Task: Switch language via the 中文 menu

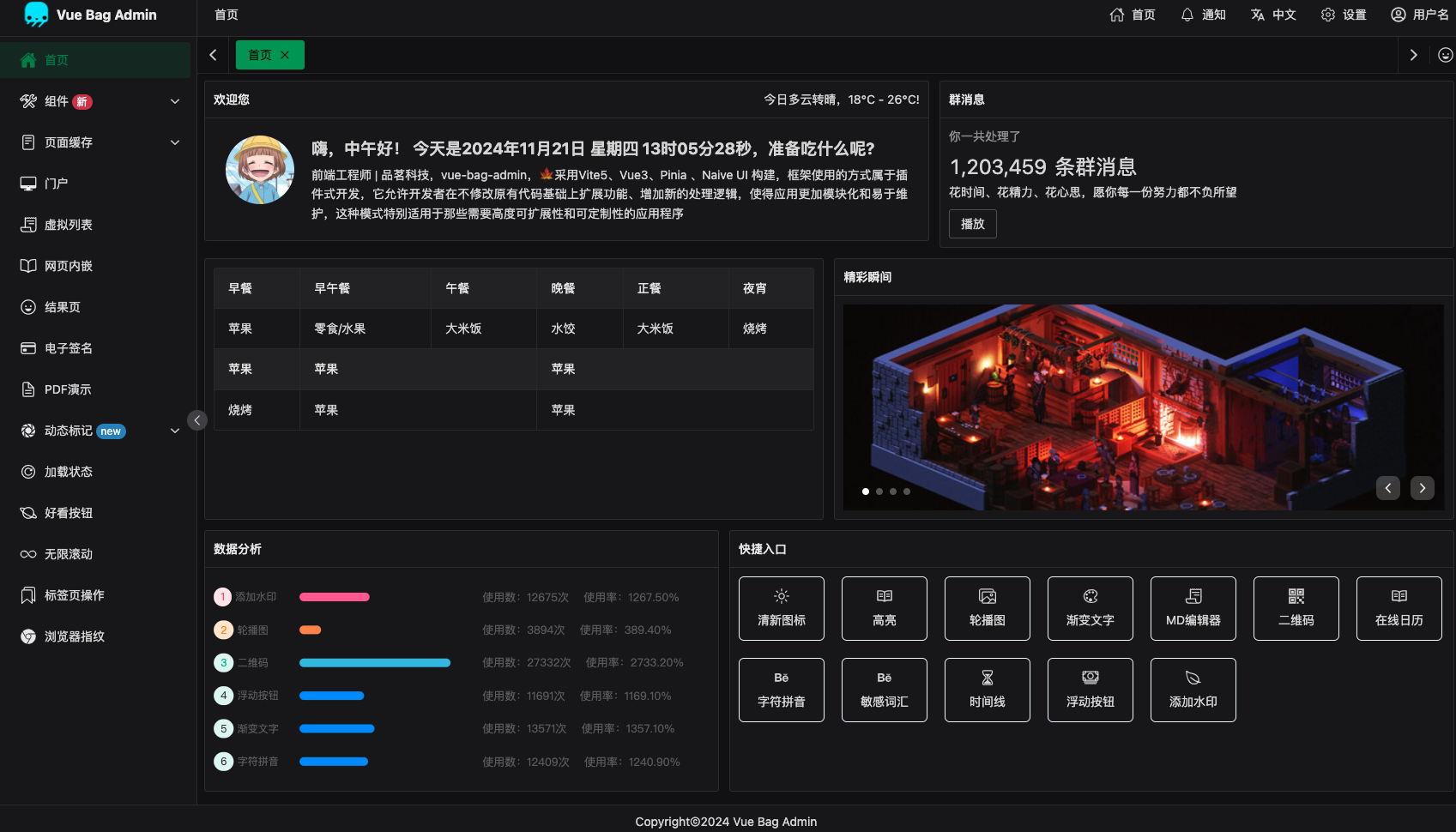Action: point(1272,15)
